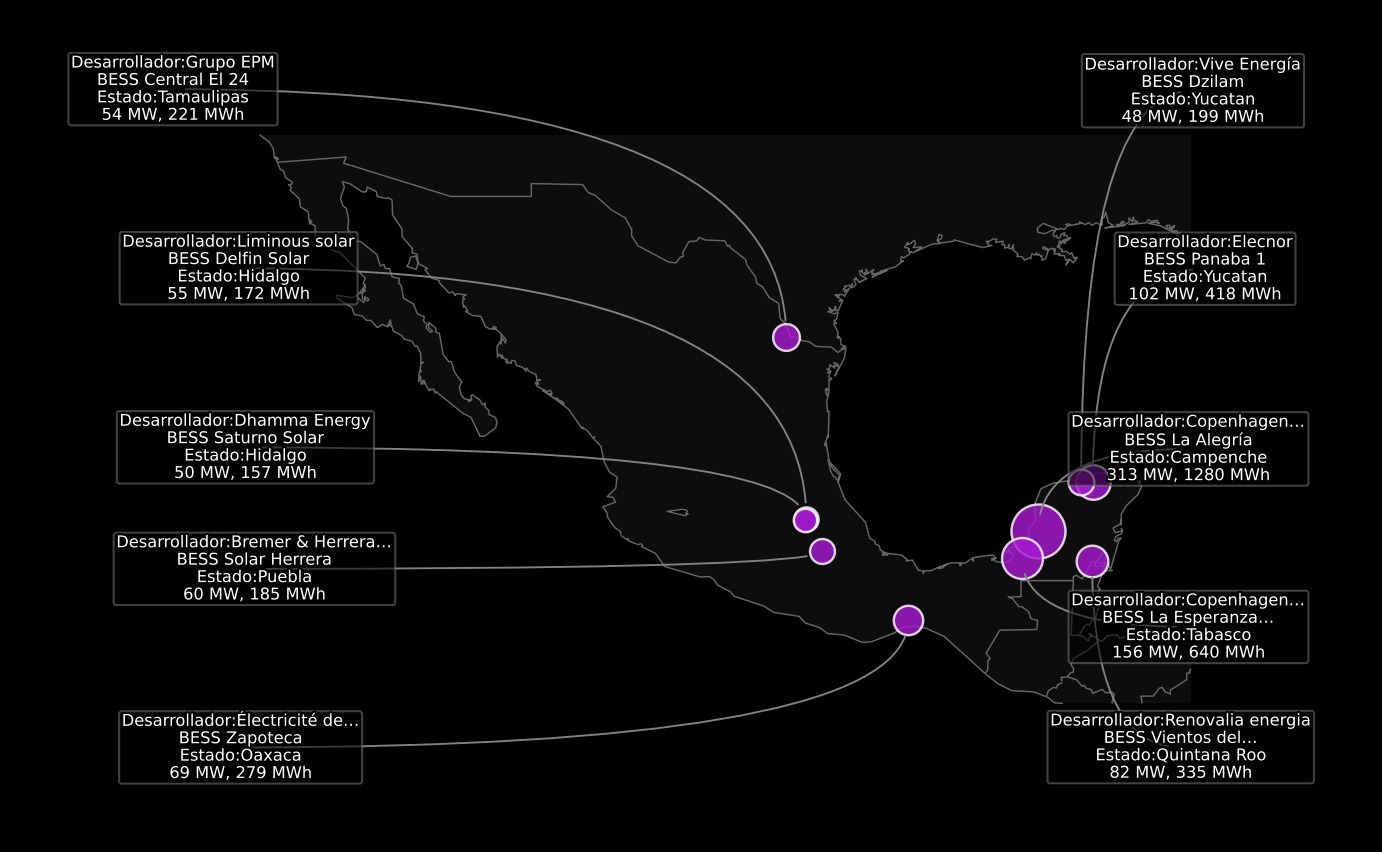1382x852 pixels.
Task: Click the "313 MW, 1280 MWh" value
Action: point(1188,474)
